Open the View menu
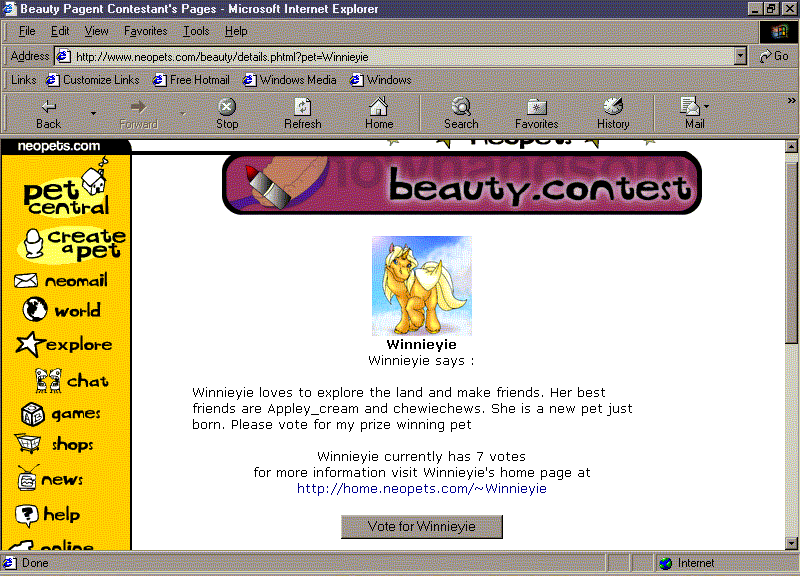Image resolution: width=800 pixels, height=576 pixels. pyautogui.click(x=96, y=31)
